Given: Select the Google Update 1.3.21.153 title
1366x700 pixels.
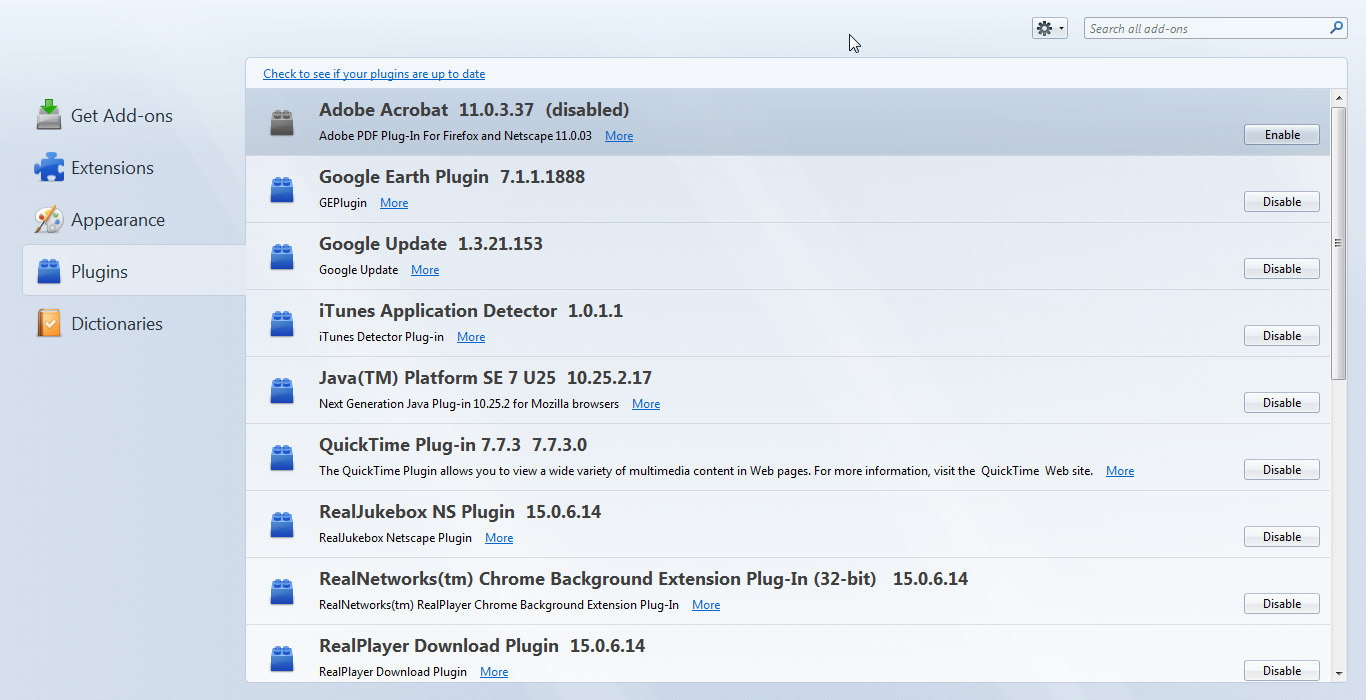Looking at the screenshot, I should [431, 244].
